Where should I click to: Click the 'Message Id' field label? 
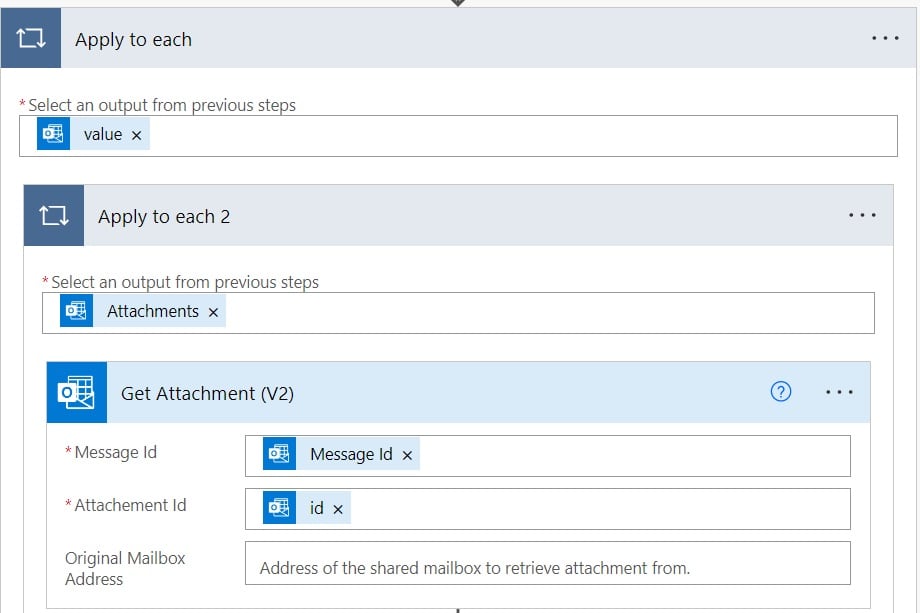116,452
